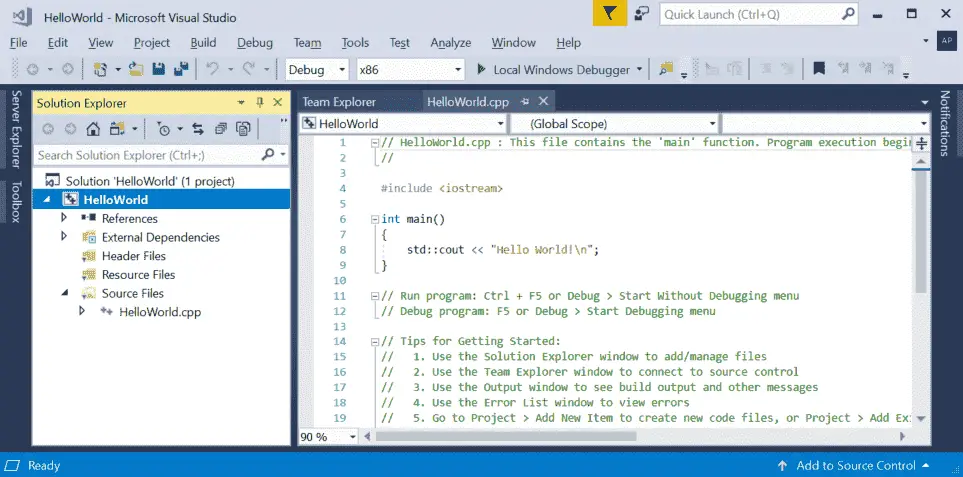
Task: Click the Undo toolbar icon
Action: [212, 69]
